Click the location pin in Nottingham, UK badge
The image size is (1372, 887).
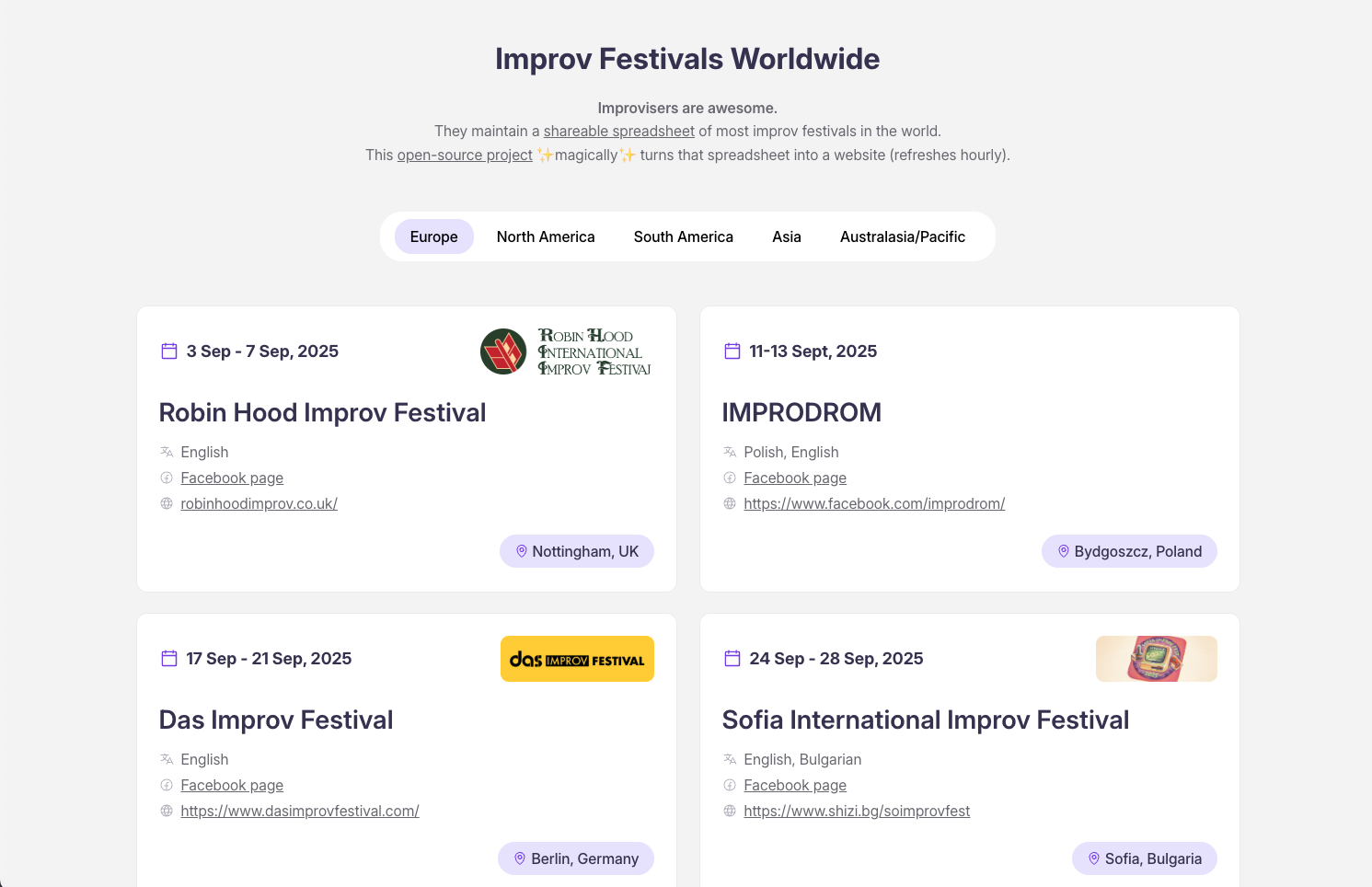(x=522, y=551)
